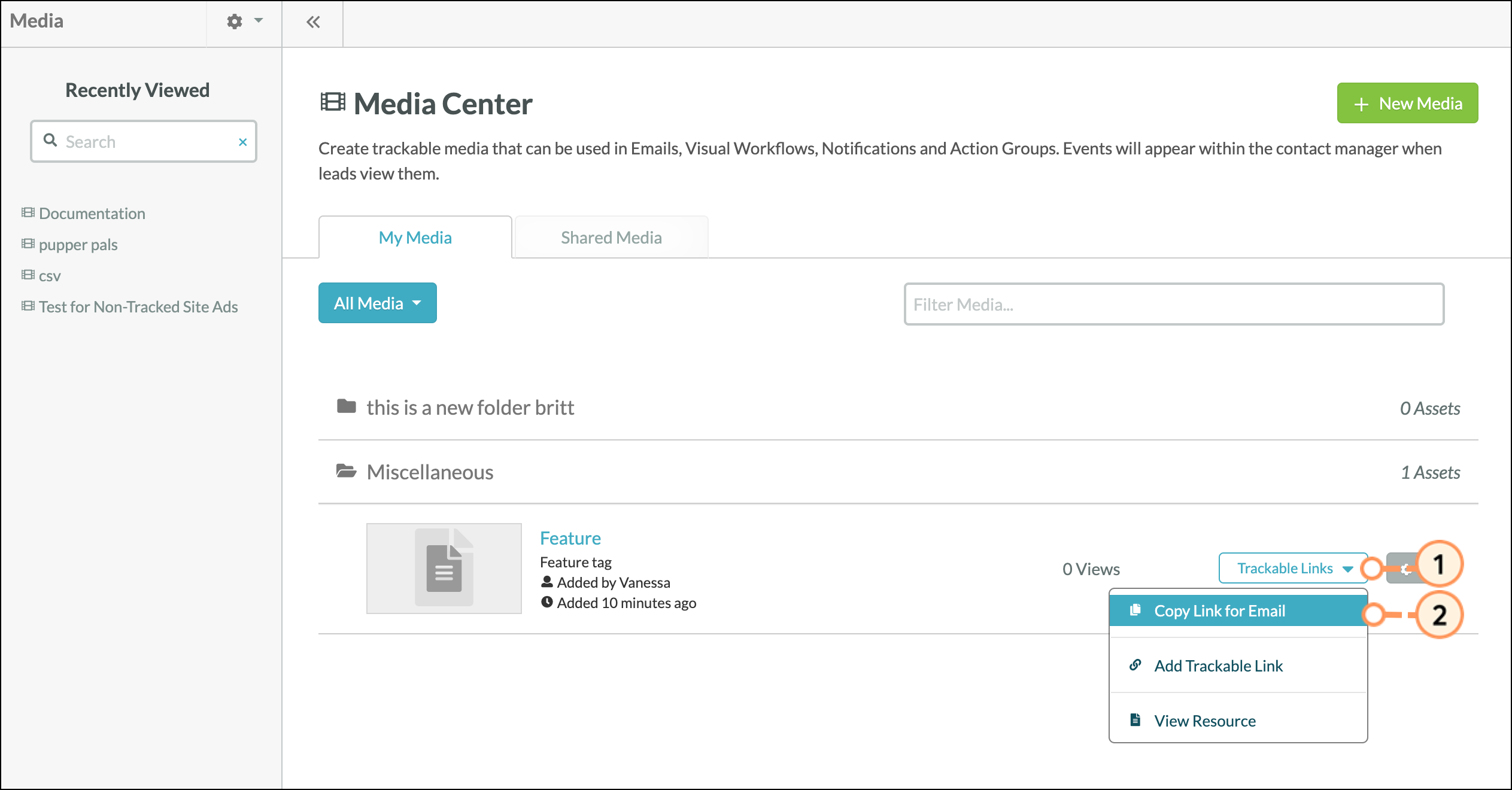Click the open folder icon for Miscellaneous

point(347,471)
